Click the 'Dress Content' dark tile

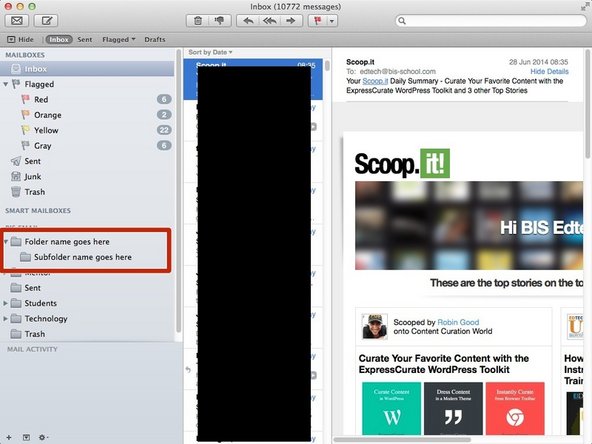point(453,408)
